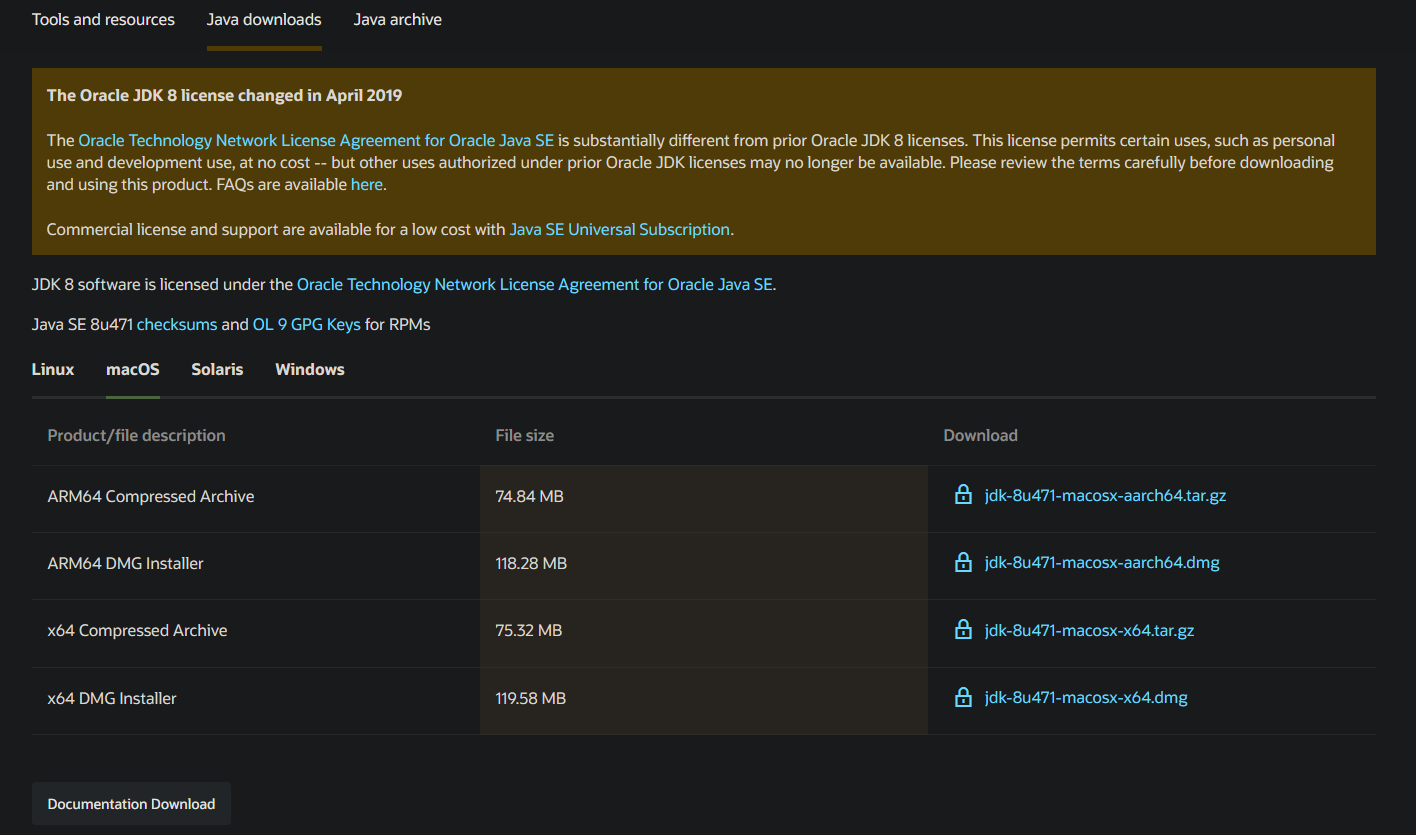
Task: Click the 'Oracle JDK 8 license changed' heading
Action: point(225,96)
